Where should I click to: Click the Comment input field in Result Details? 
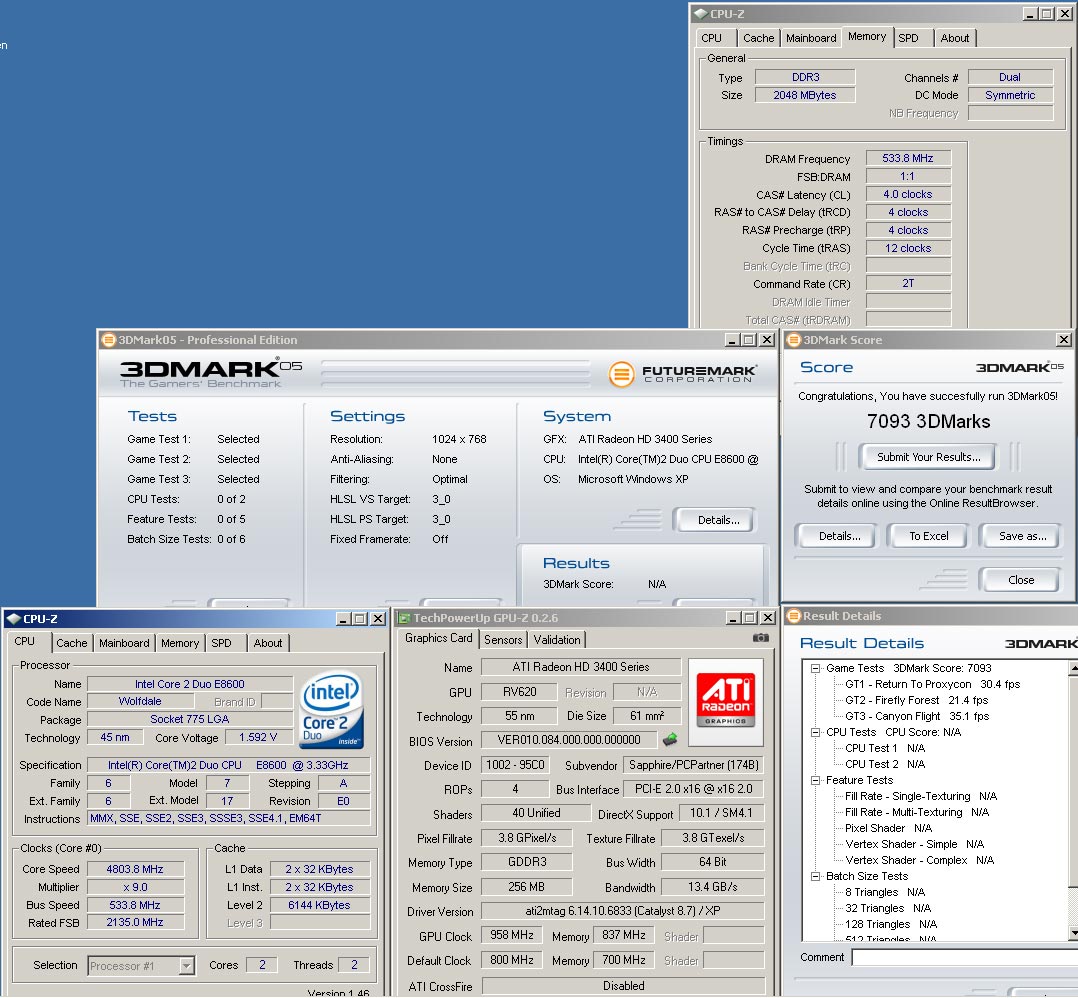(x=964, y=957)
